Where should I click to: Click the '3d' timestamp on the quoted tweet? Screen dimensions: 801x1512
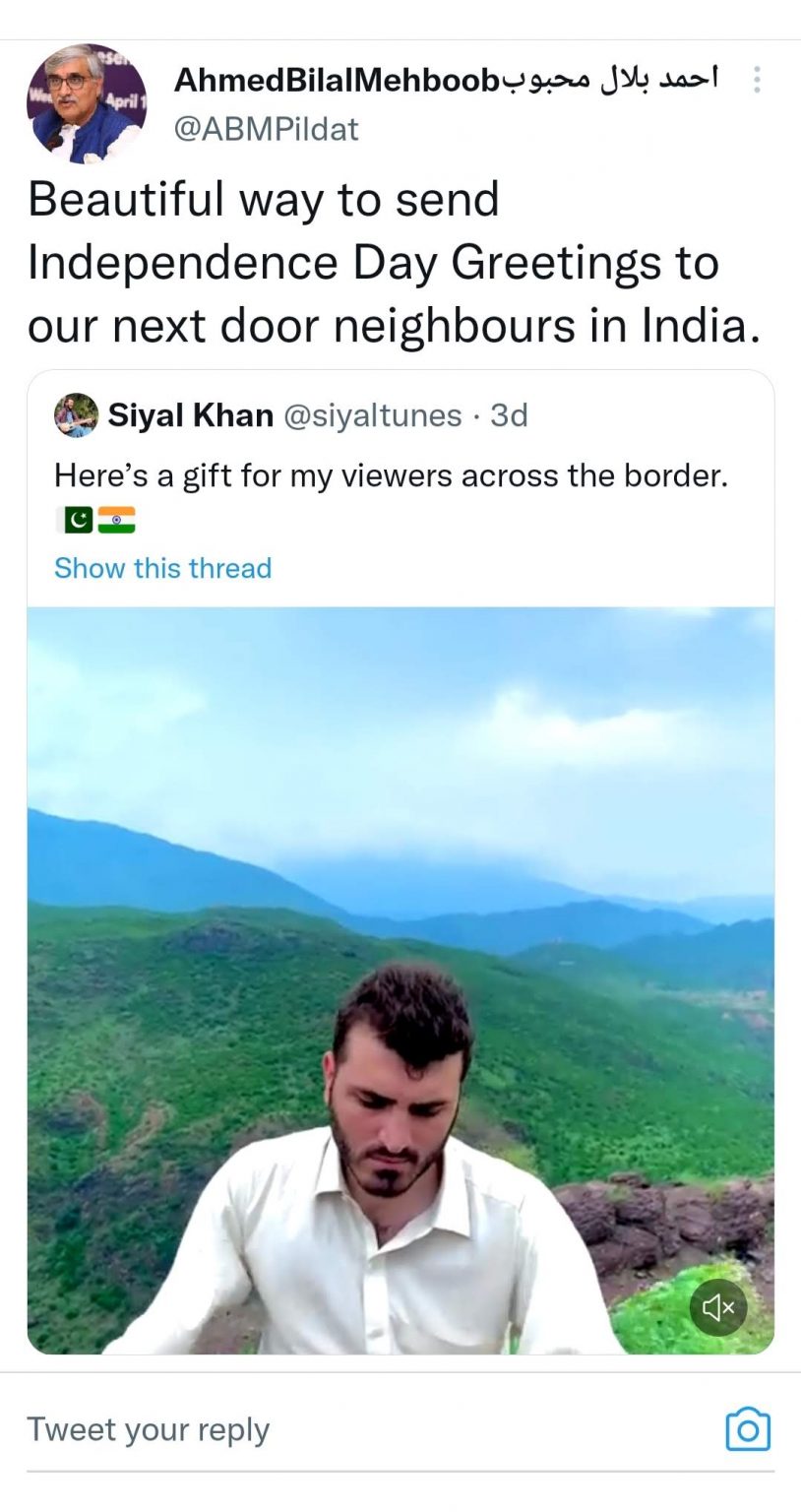(x=509, y=415)
